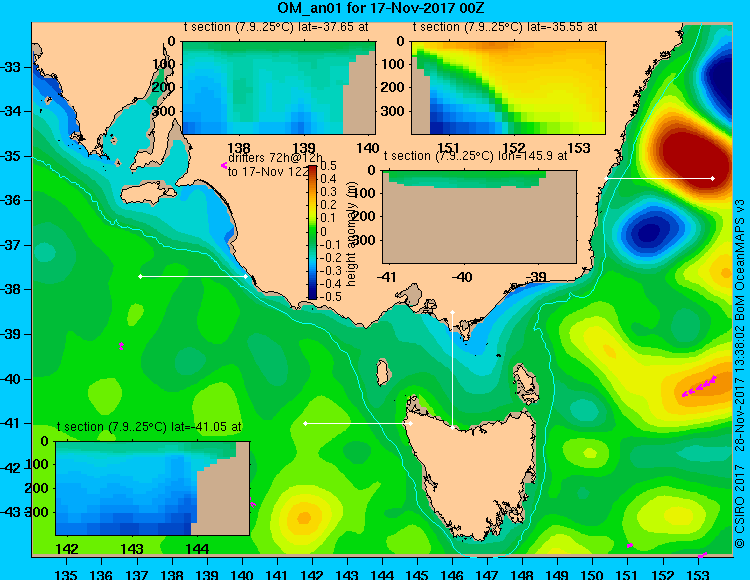
Task: Click the magenta drifter marker beside the drifters legend
Action: click(224, 165)
